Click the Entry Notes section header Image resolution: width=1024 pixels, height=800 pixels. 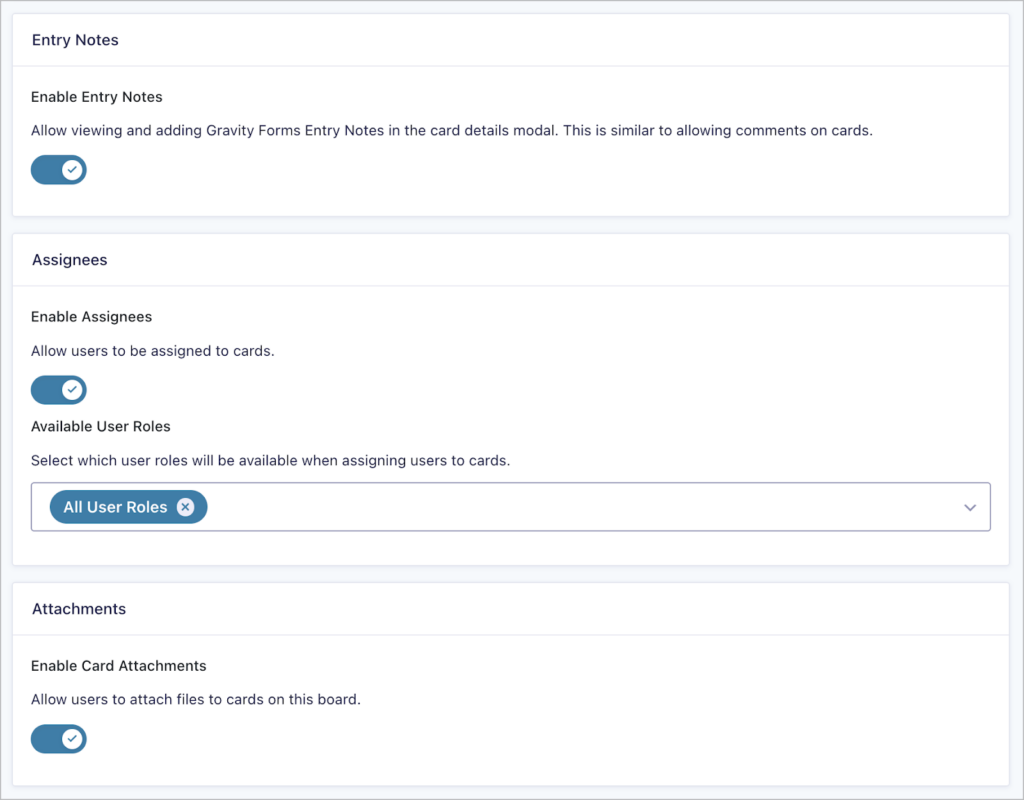point(75,41)
